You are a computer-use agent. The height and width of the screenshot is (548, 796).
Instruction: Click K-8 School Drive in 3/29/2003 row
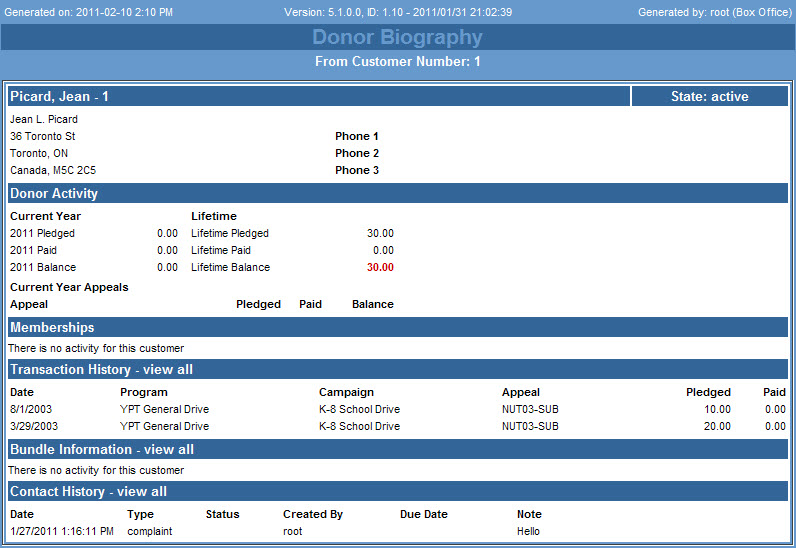(x=359, y=426)
